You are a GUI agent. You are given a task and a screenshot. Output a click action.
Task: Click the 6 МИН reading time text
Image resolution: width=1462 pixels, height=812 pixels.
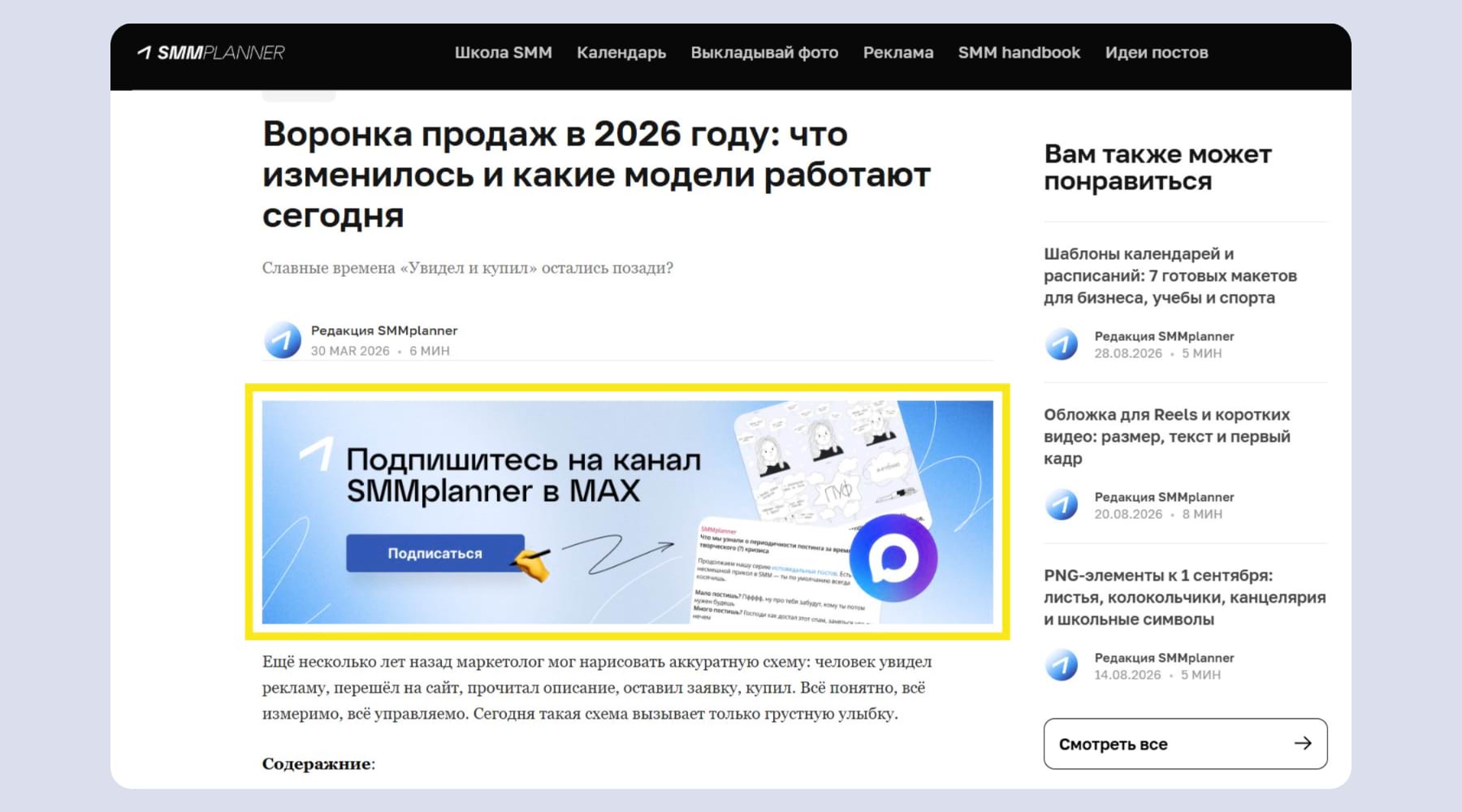click(x=430, y=351)
